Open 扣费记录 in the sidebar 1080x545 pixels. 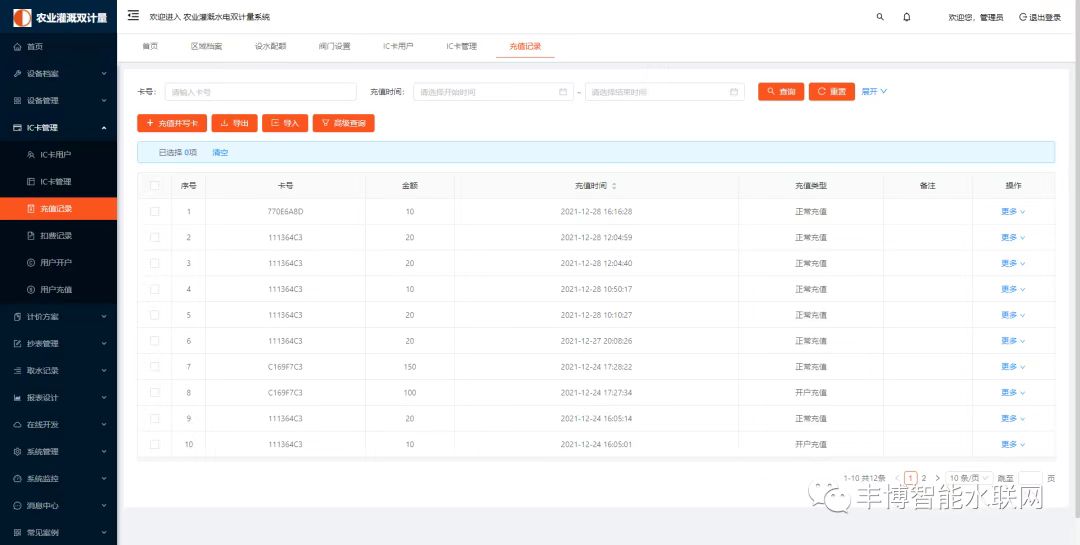click(55, 236)
